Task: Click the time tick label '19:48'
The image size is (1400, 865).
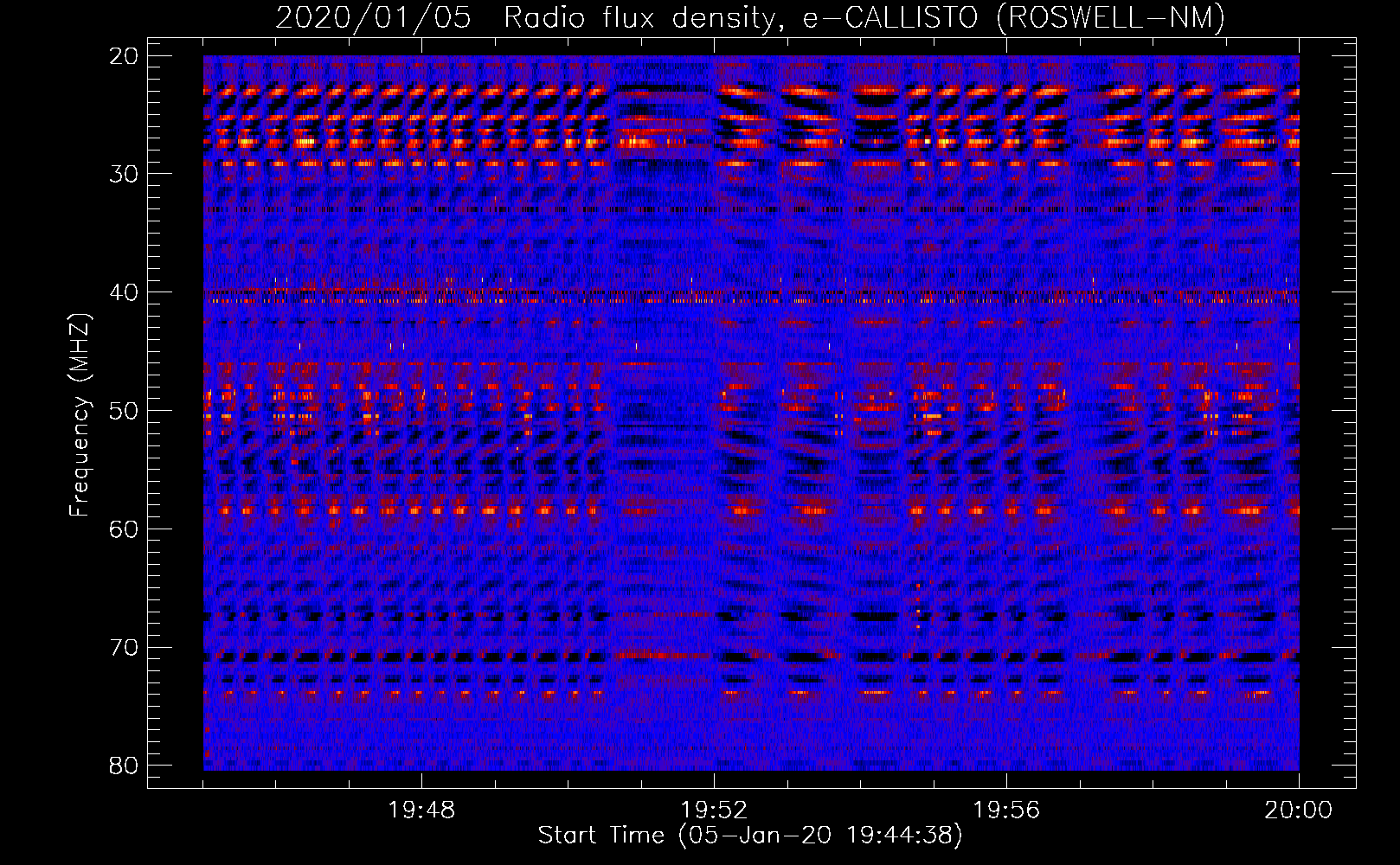Action: point(421,811)
